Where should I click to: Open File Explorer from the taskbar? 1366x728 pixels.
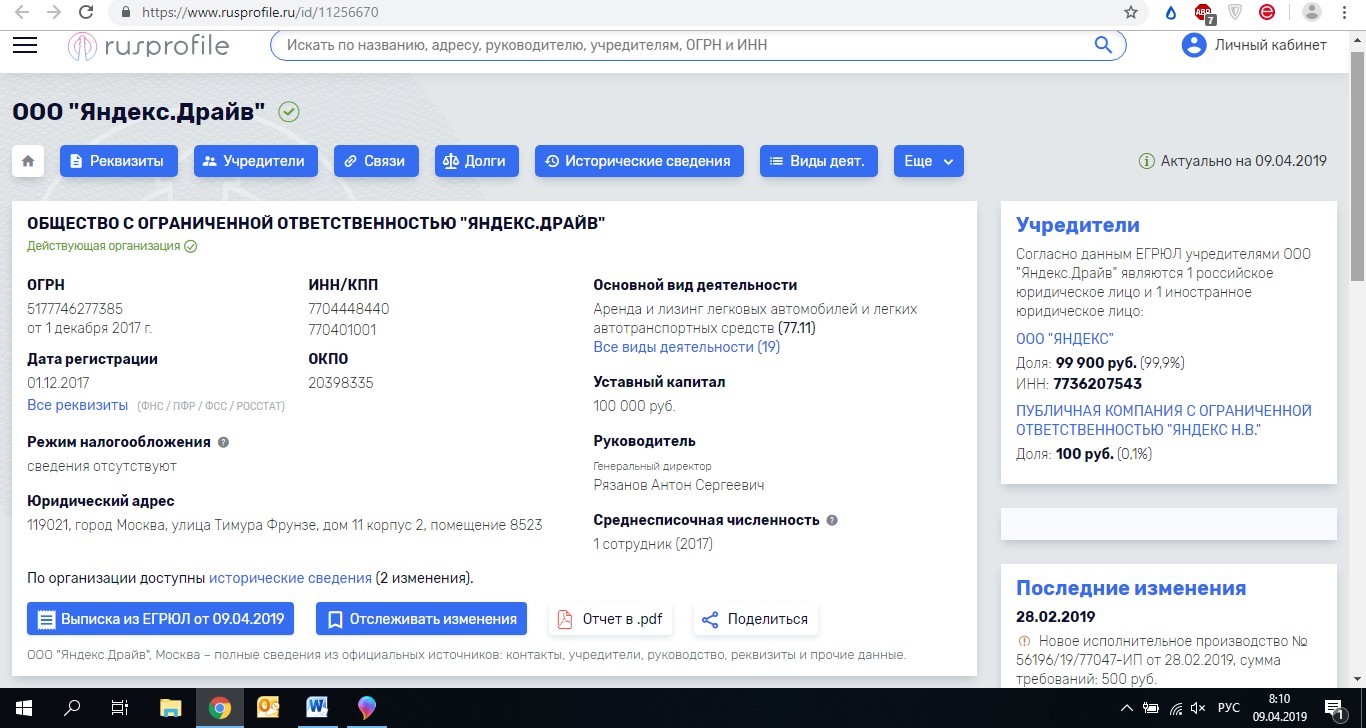pos(170,708)
